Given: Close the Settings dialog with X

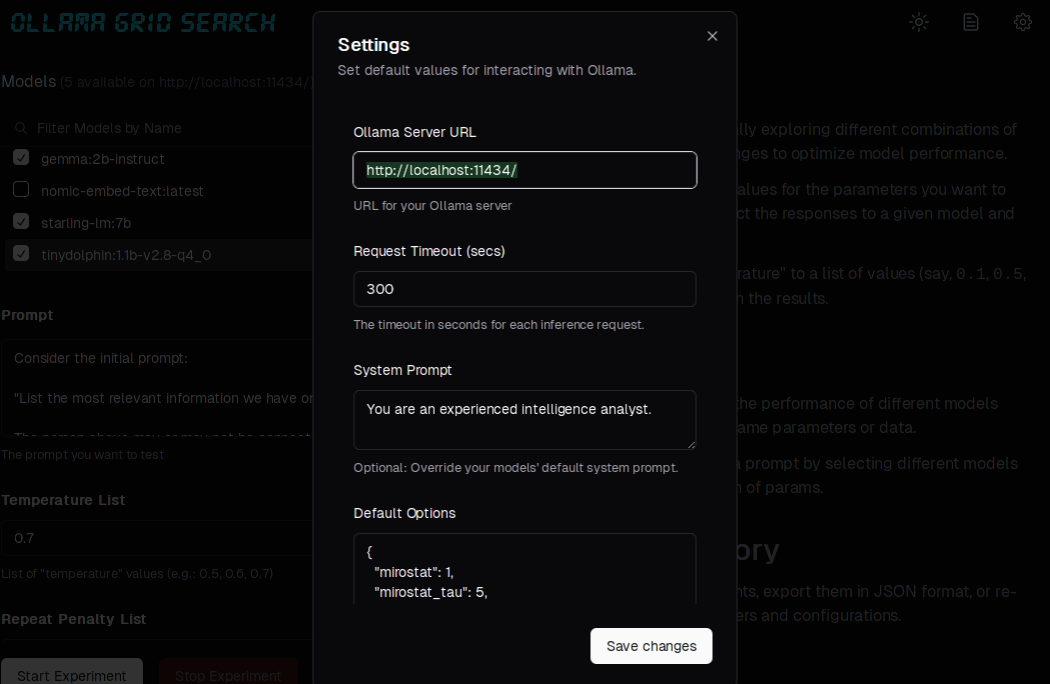Looking at the screenshot, I should coord(712,36).
